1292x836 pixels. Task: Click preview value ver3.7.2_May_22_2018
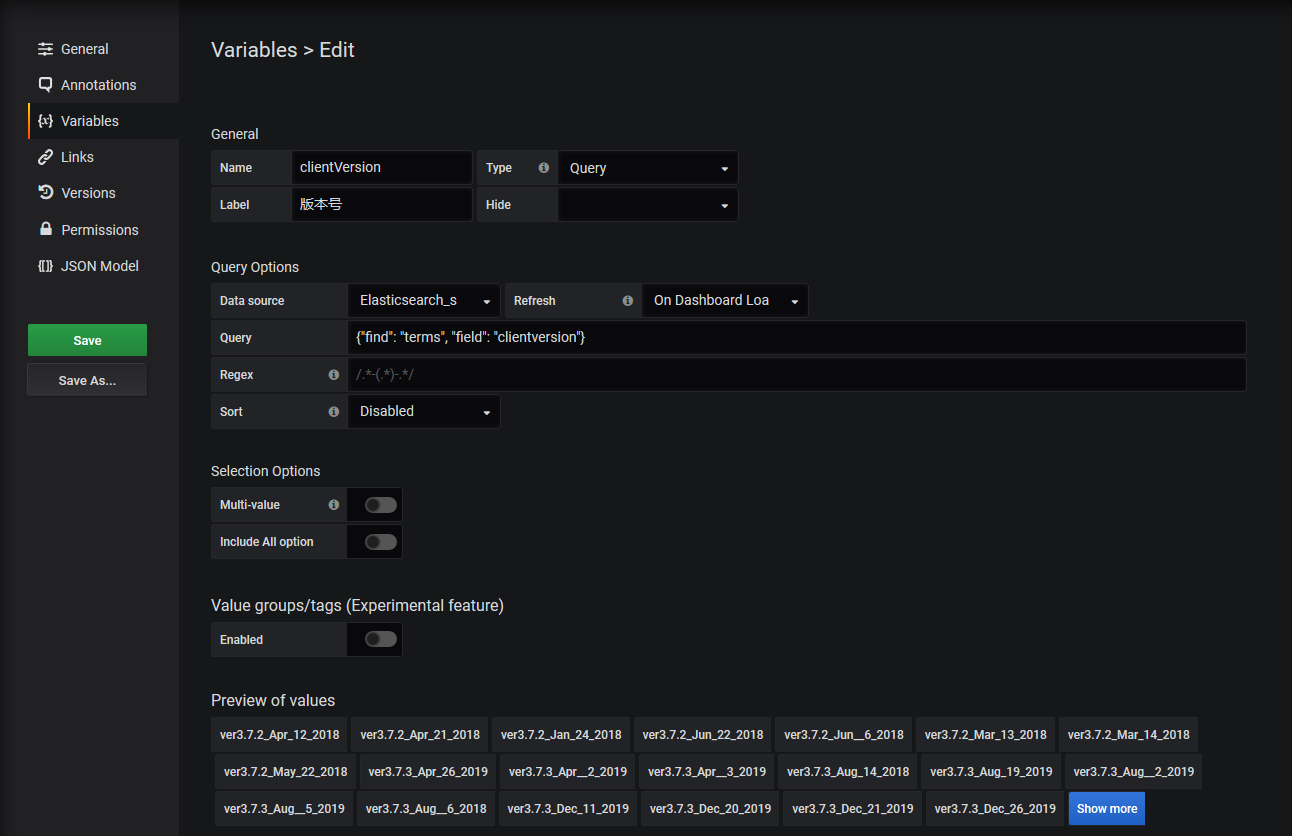[x=286, y=771]
